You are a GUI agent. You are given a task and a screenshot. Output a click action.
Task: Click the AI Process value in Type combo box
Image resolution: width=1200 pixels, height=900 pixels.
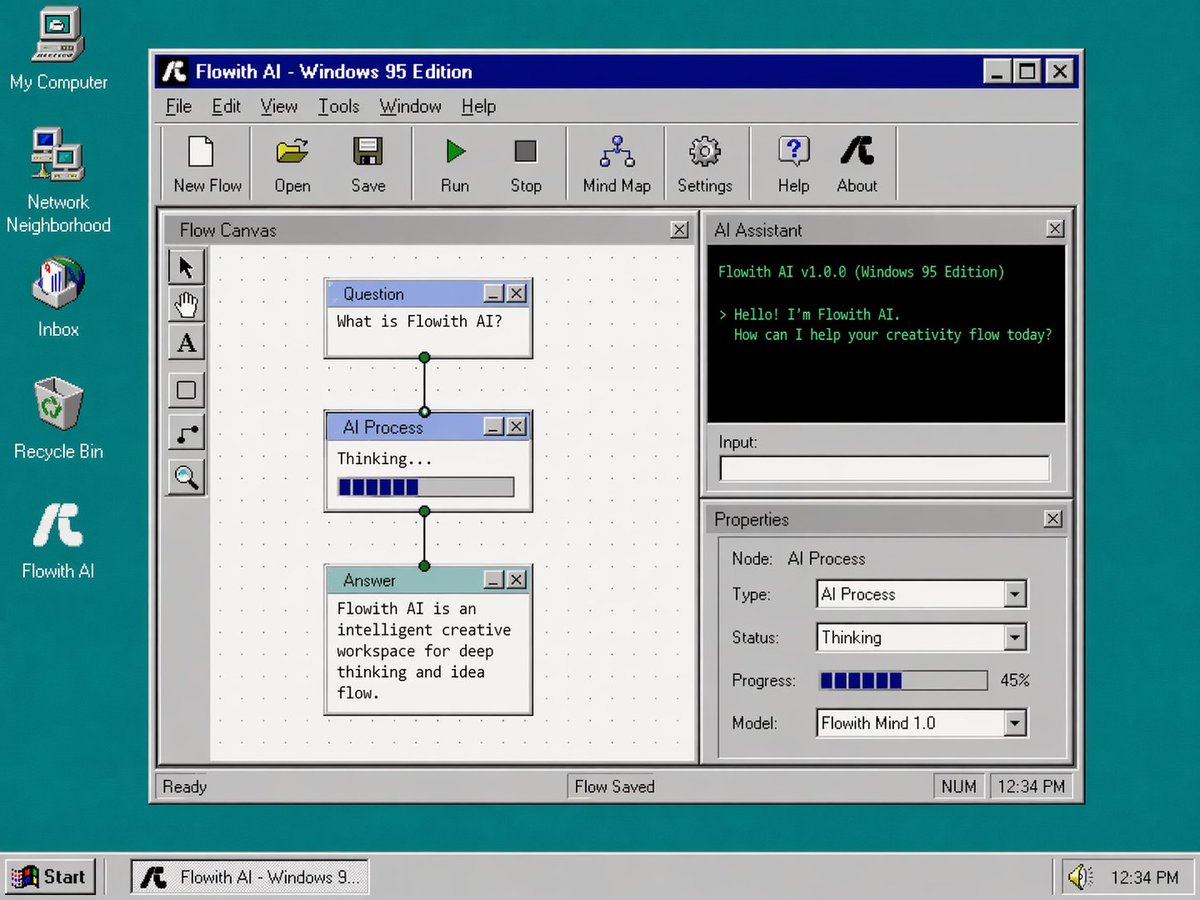pos(858,594)
